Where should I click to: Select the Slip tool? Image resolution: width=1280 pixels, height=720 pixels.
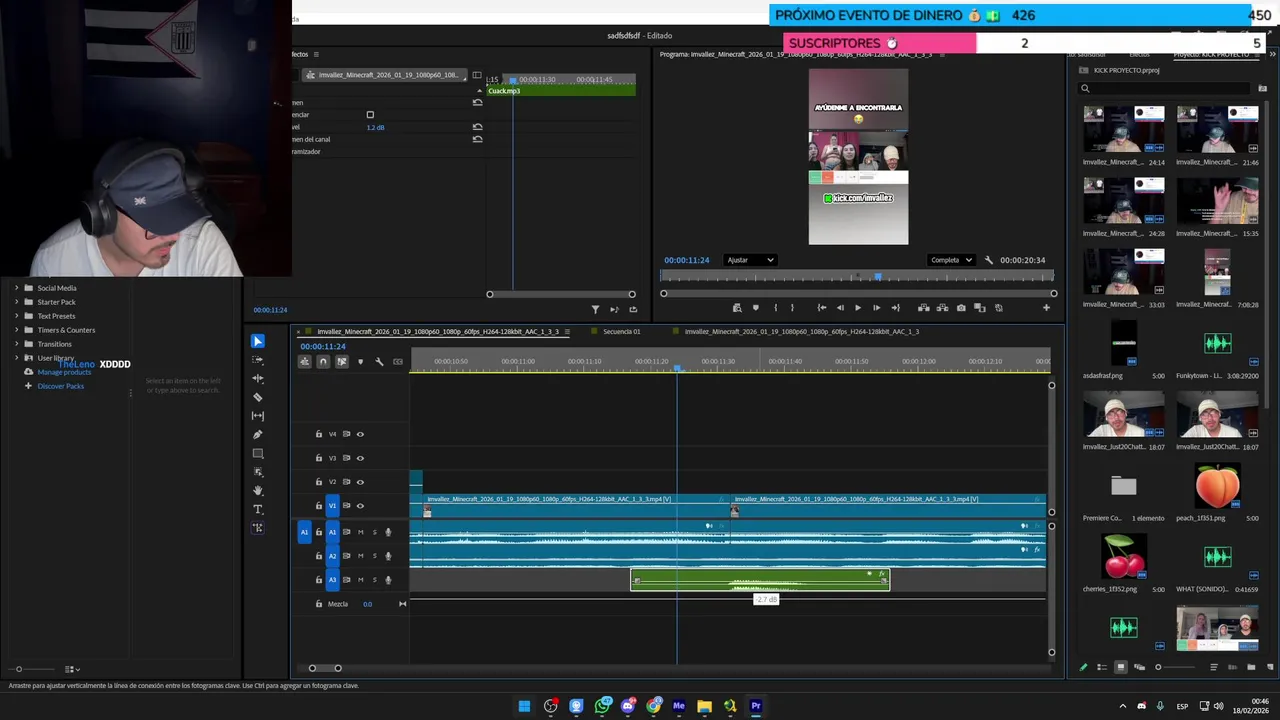(258, 416)
